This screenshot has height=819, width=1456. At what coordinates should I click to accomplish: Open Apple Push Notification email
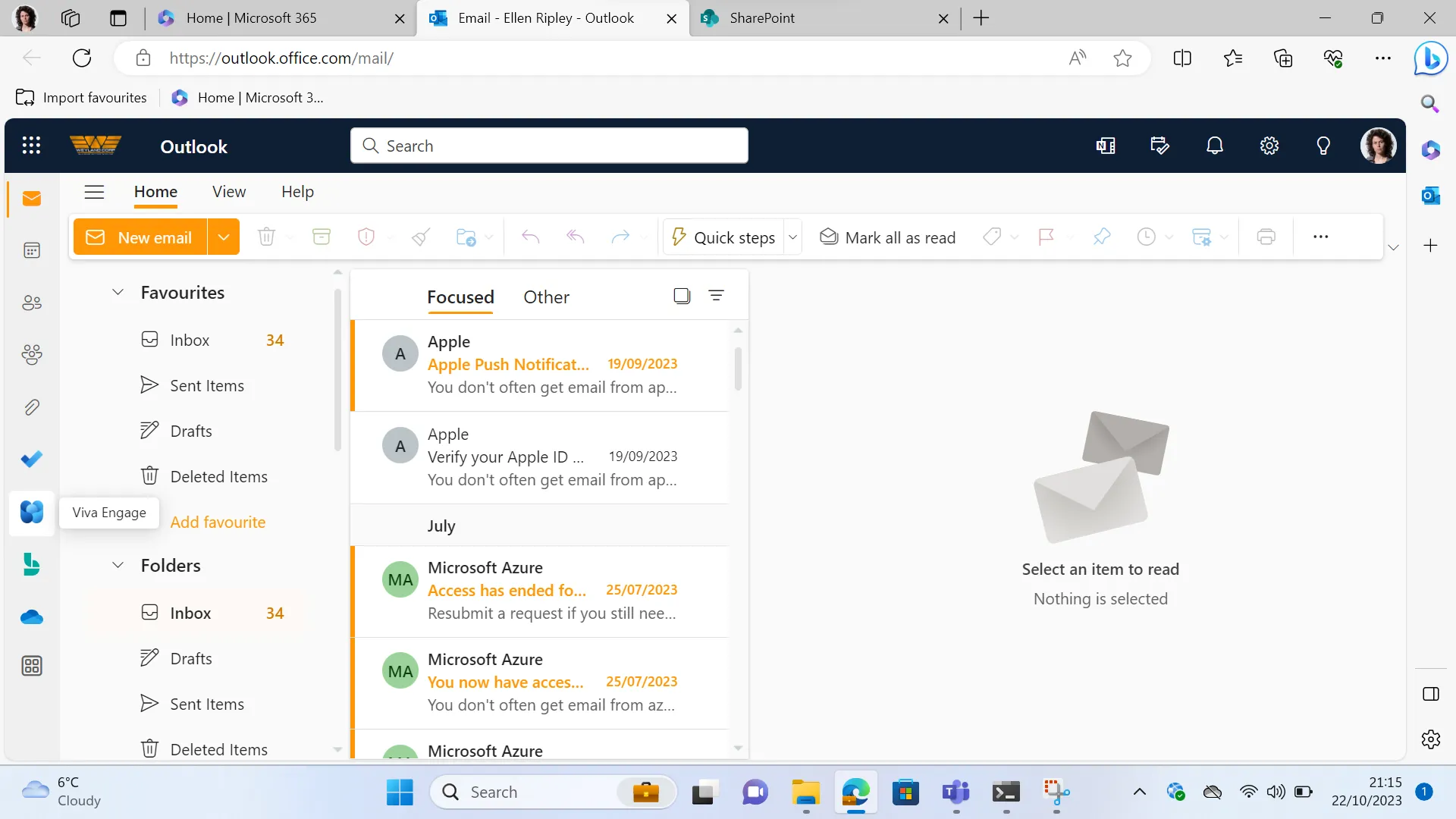540,365
